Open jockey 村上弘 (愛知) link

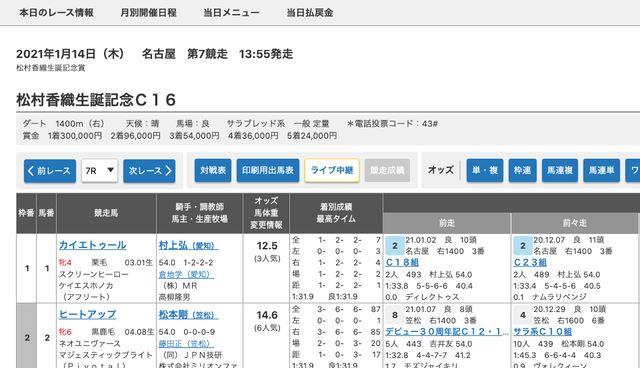[189, 245]
